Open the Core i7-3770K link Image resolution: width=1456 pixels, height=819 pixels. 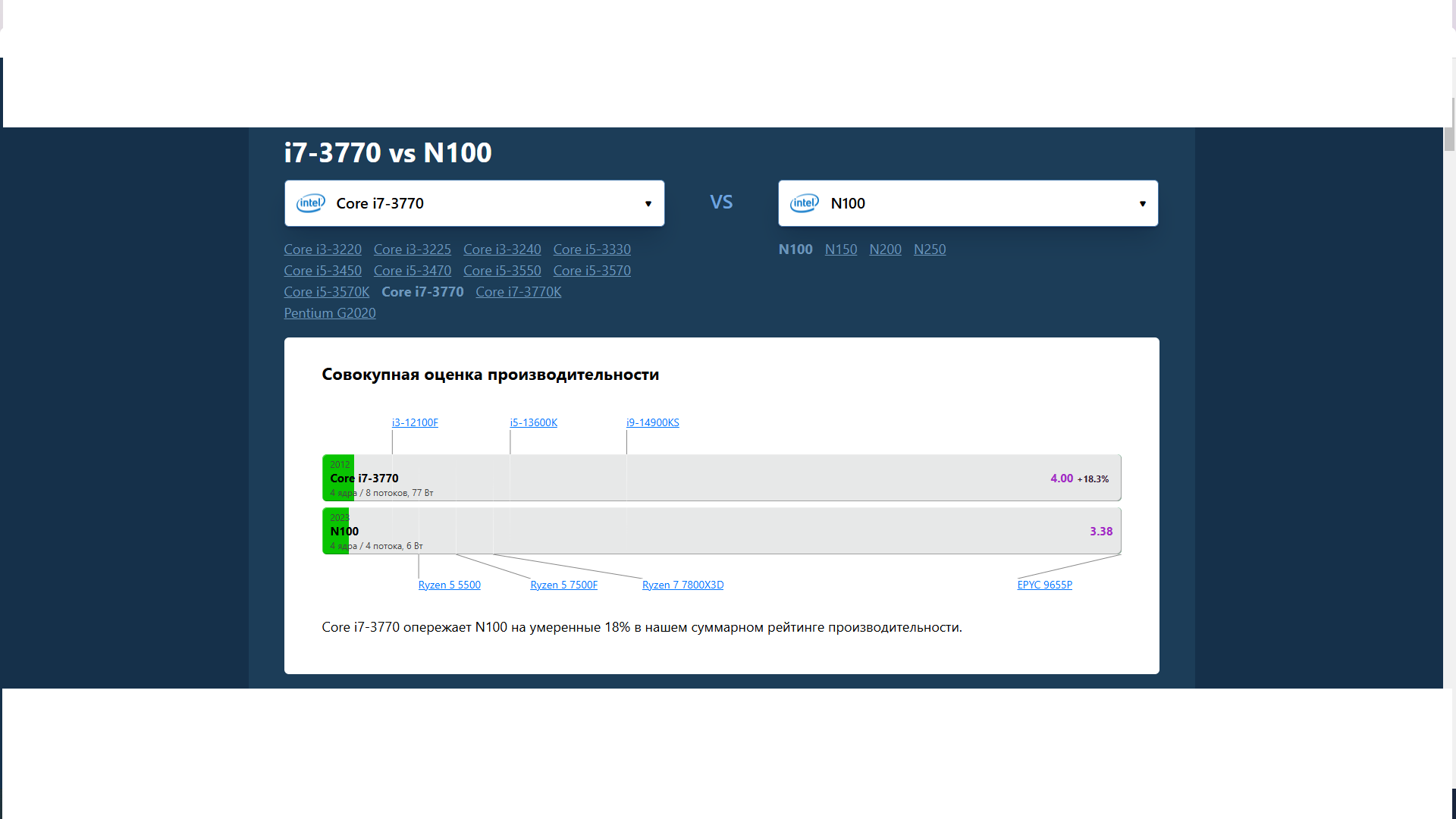(x=519, y=292)
